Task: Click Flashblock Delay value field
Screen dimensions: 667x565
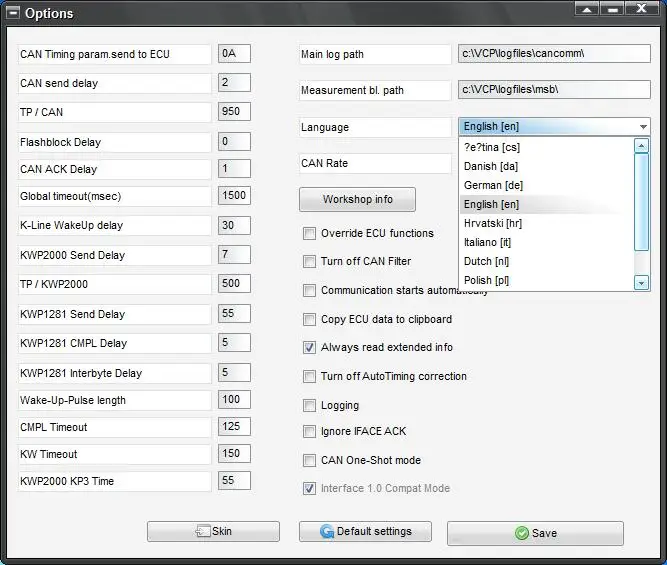Action: (x=234, y=141)
